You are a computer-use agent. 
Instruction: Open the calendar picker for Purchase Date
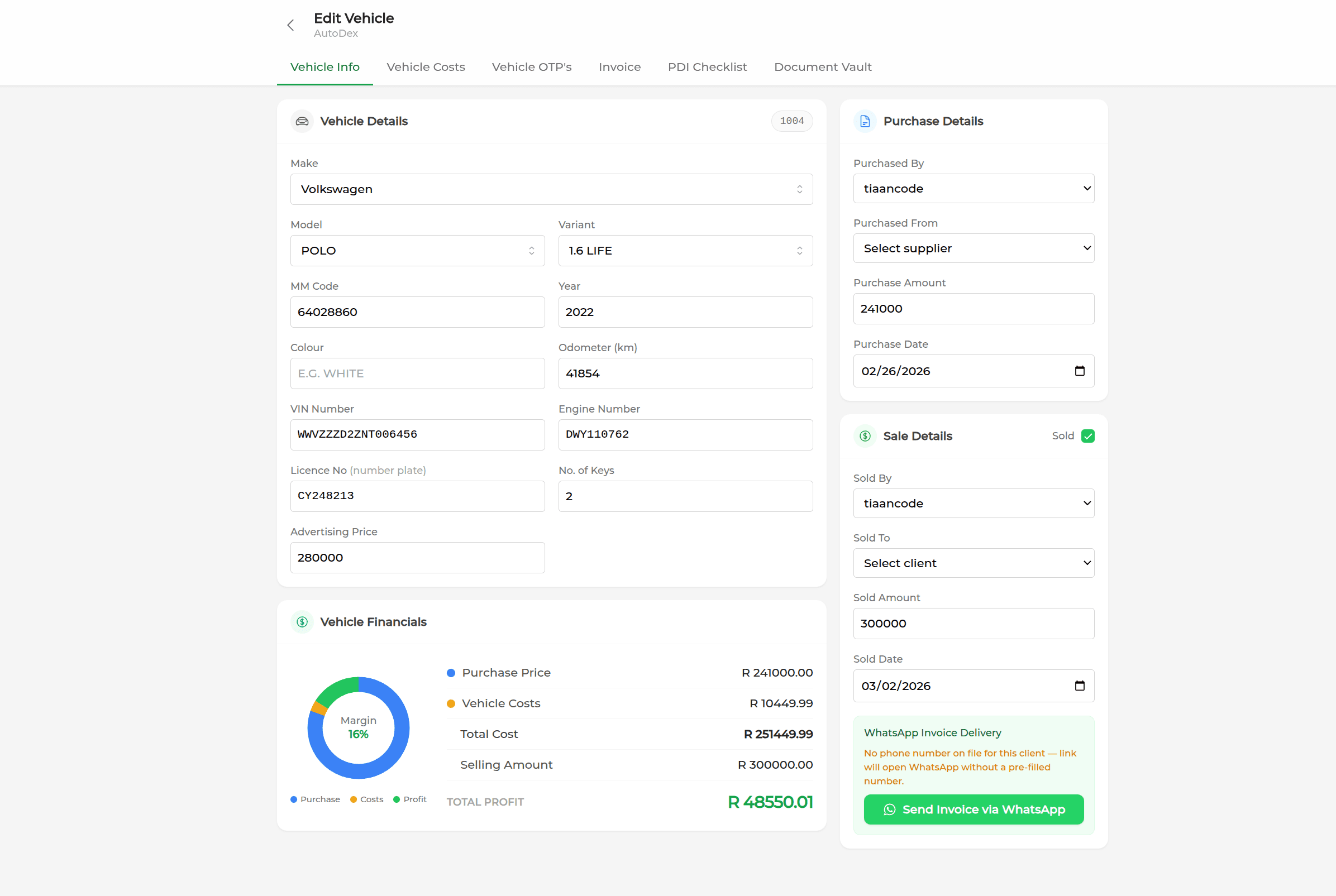coord(1079,370)
